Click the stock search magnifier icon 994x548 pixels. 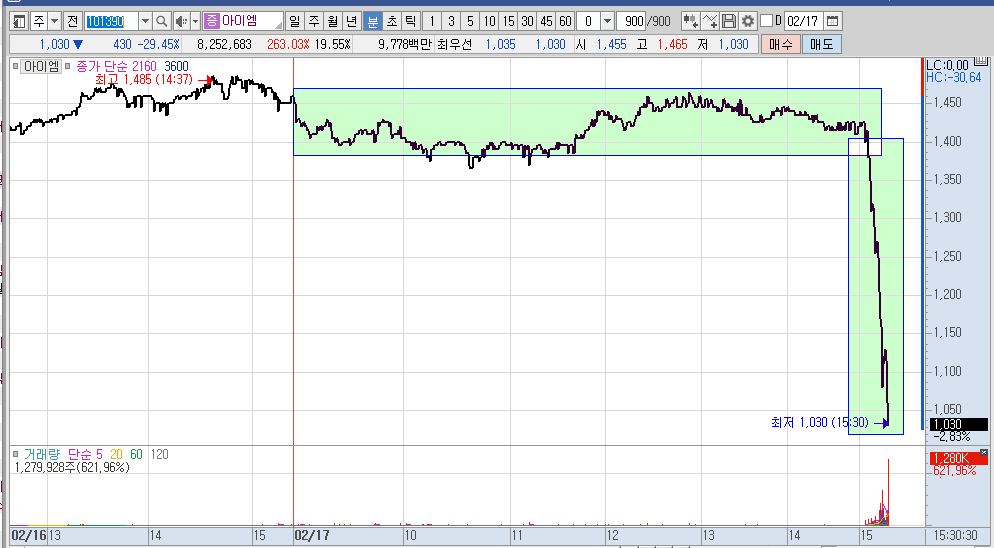click(x=161, y=21)
